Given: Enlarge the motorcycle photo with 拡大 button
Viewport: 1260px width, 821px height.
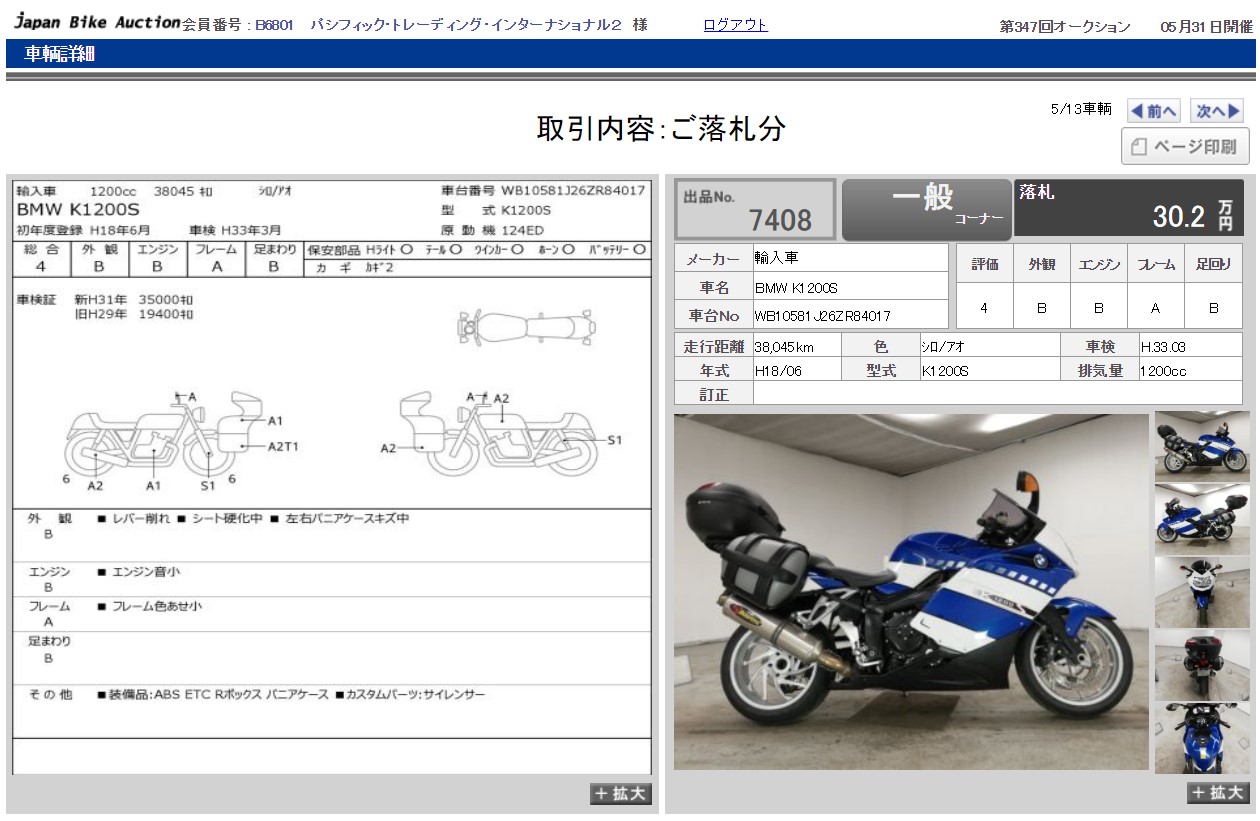Looking at the screenshot, I should click(1218, 793).
